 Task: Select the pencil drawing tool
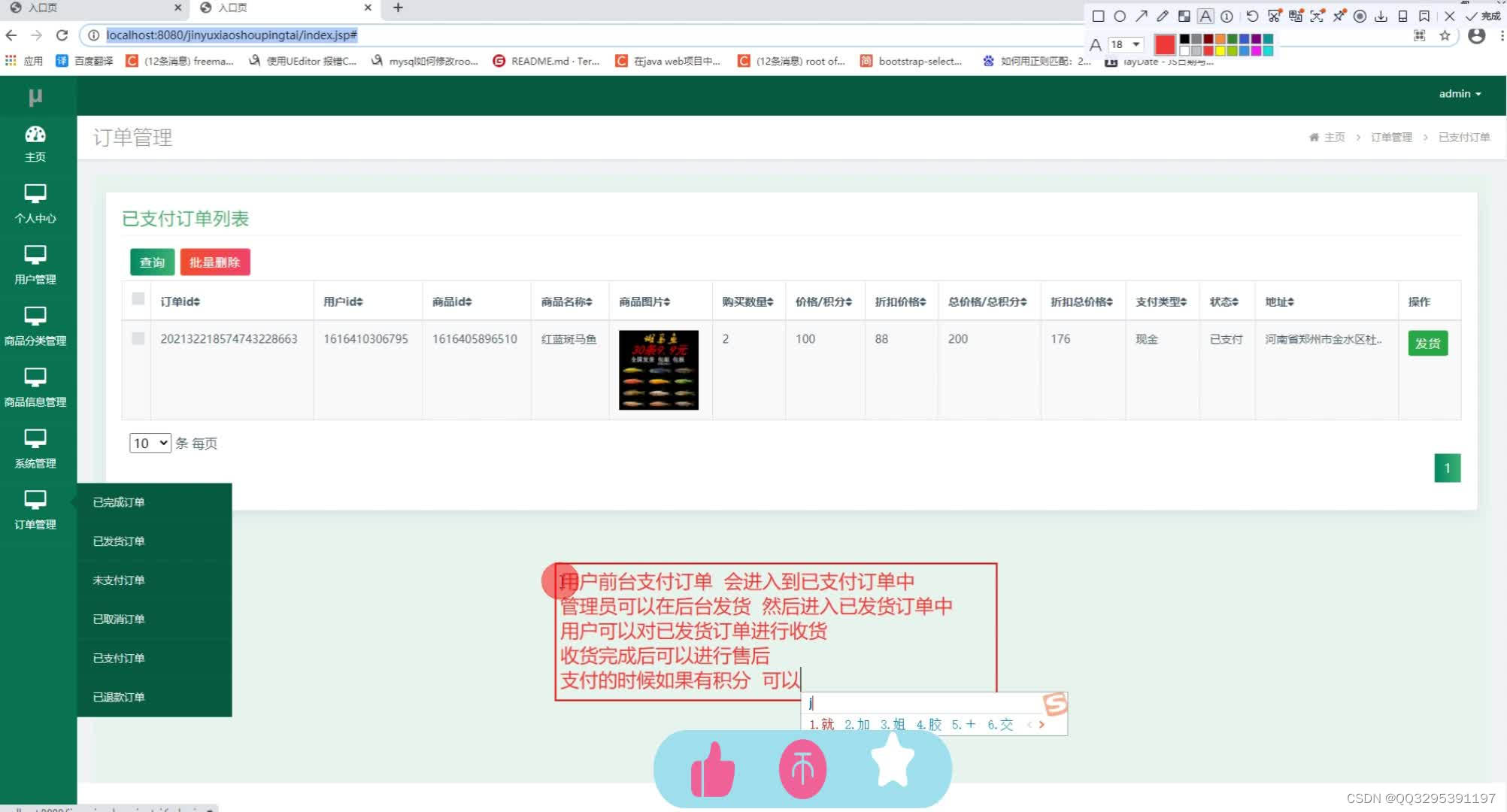1163,16
